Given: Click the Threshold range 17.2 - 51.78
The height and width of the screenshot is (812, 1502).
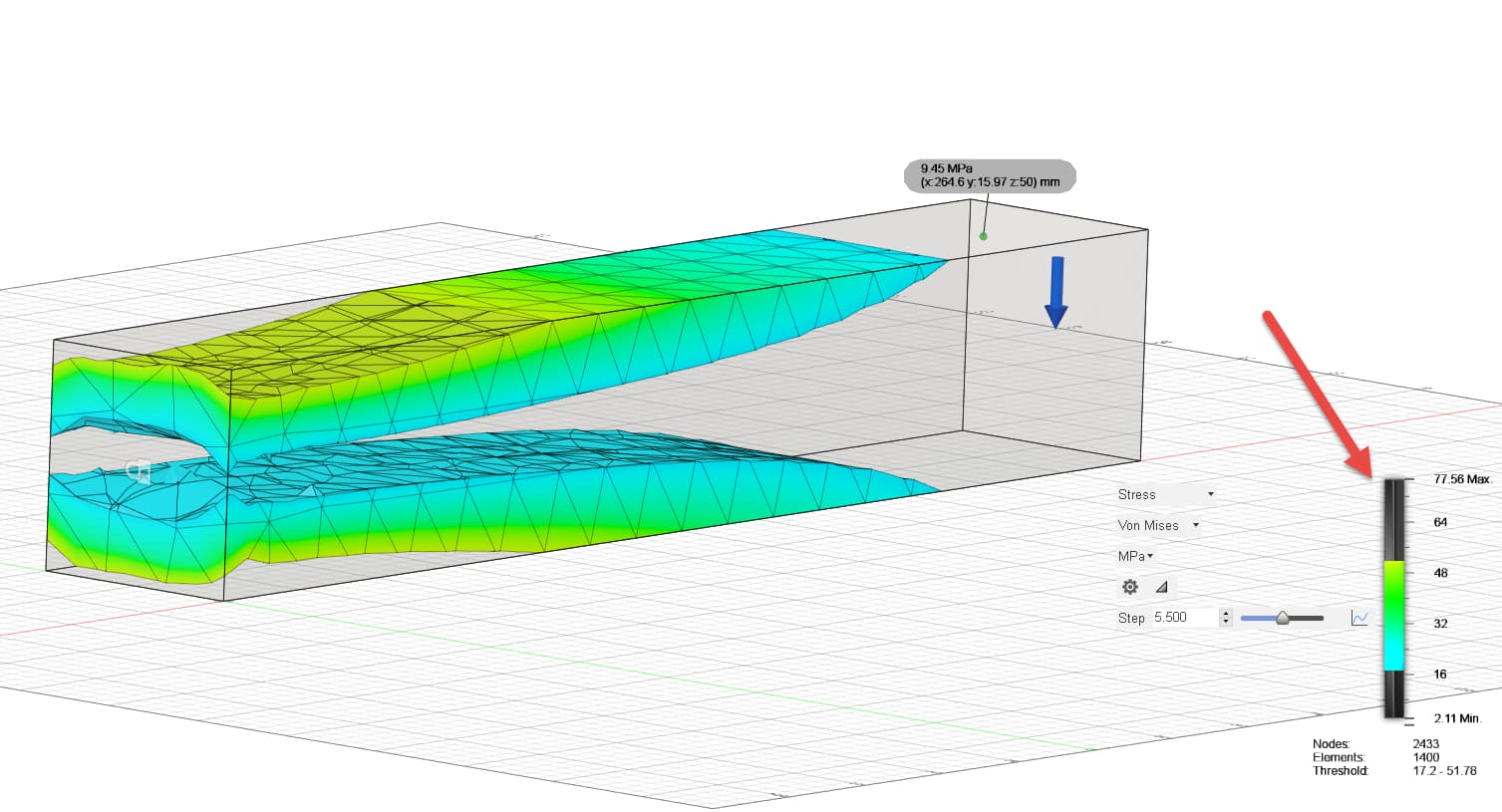Looking at the screenshot, I should click(1444, 771).
